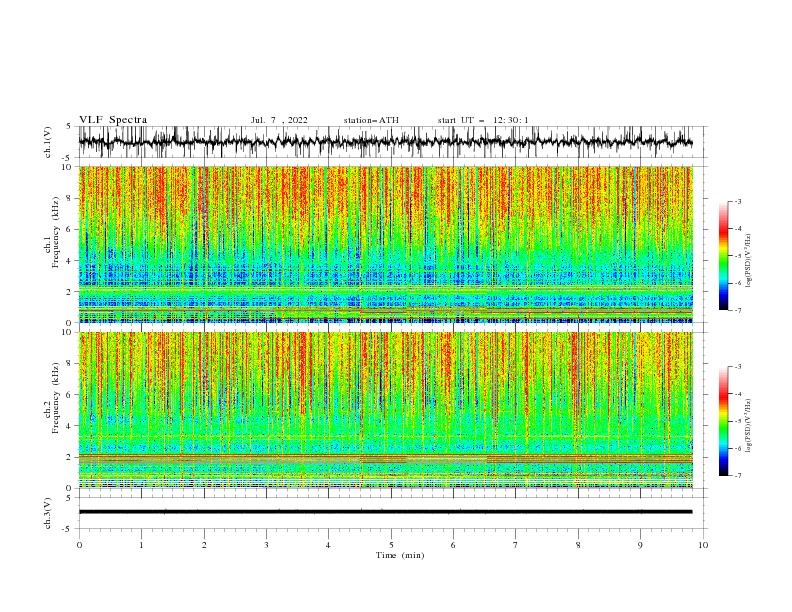Click the ch.3 flat black trace
This screenshot has width=792, height=612.
tap(385, 512)
